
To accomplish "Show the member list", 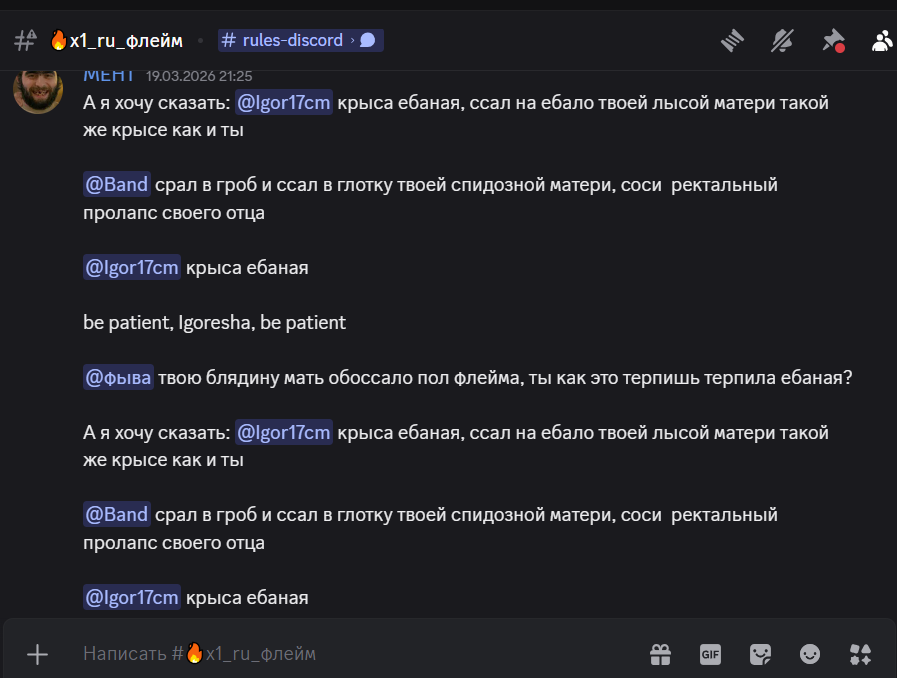I will pos(882,40).
